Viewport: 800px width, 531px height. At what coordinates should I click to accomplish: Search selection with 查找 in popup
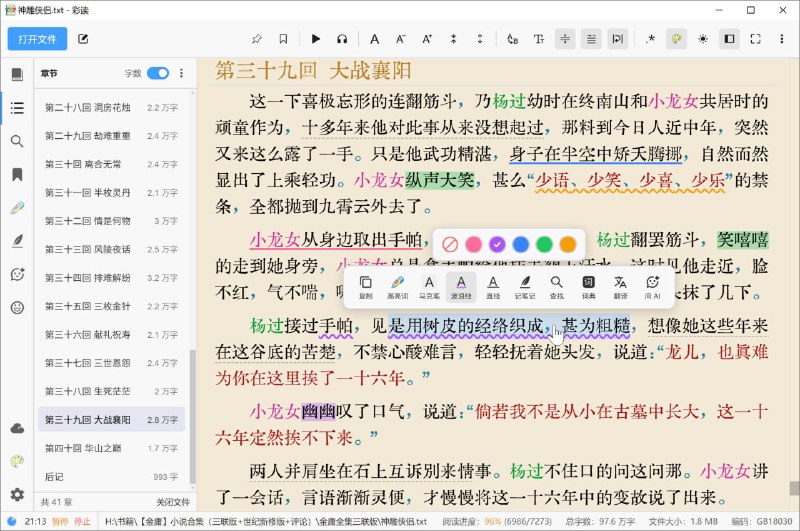click(x=557, y=287)
